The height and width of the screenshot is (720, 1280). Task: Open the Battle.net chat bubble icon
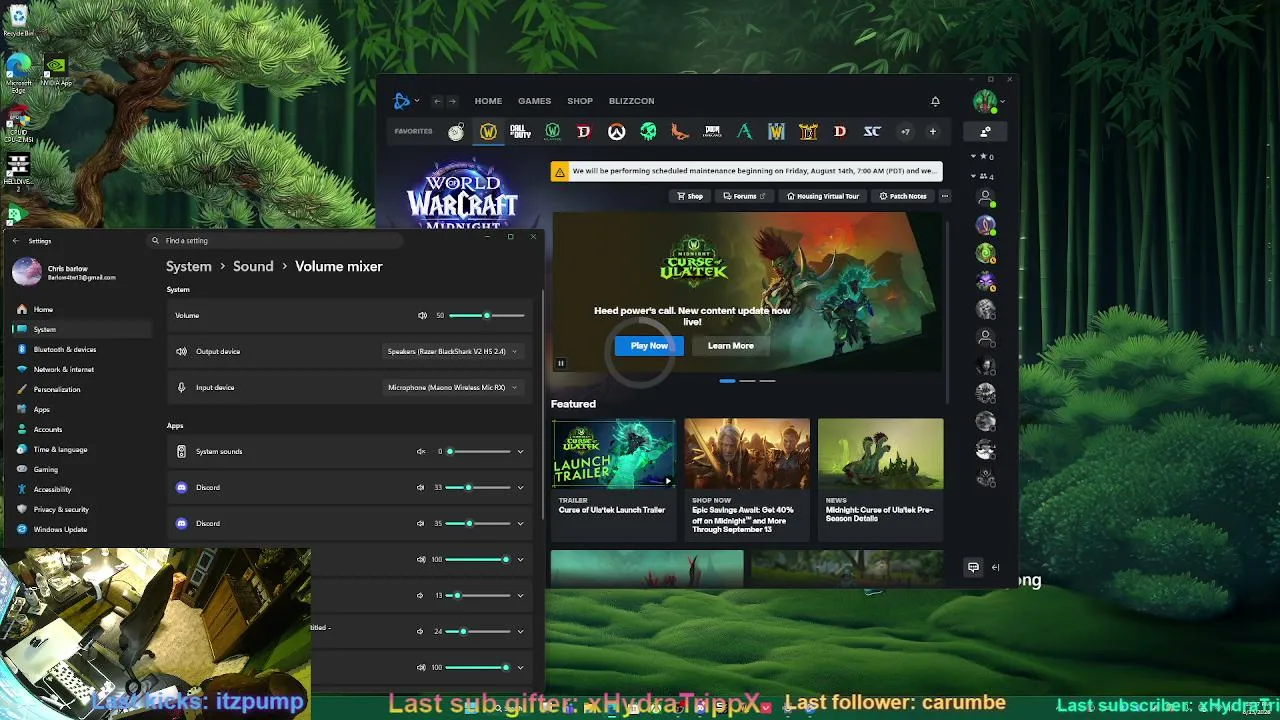[973, 567]
